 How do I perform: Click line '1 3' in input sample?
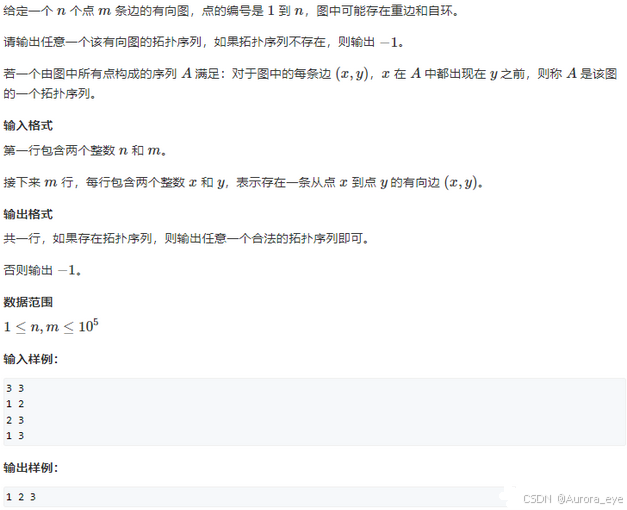(x=15, y=436)
